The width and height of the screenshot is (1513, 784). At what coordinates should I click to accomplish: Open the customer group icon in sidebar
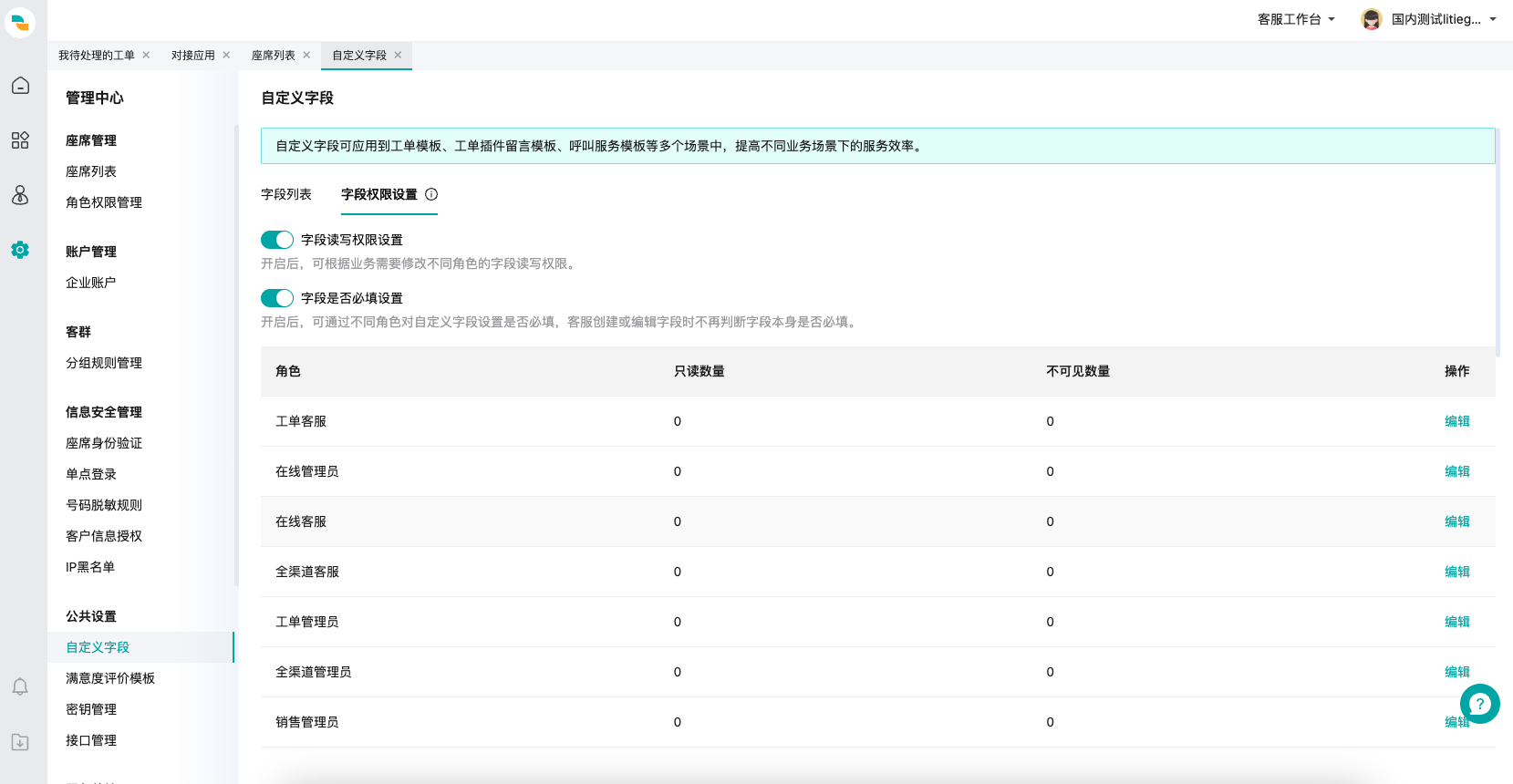[x=20, y=195]
